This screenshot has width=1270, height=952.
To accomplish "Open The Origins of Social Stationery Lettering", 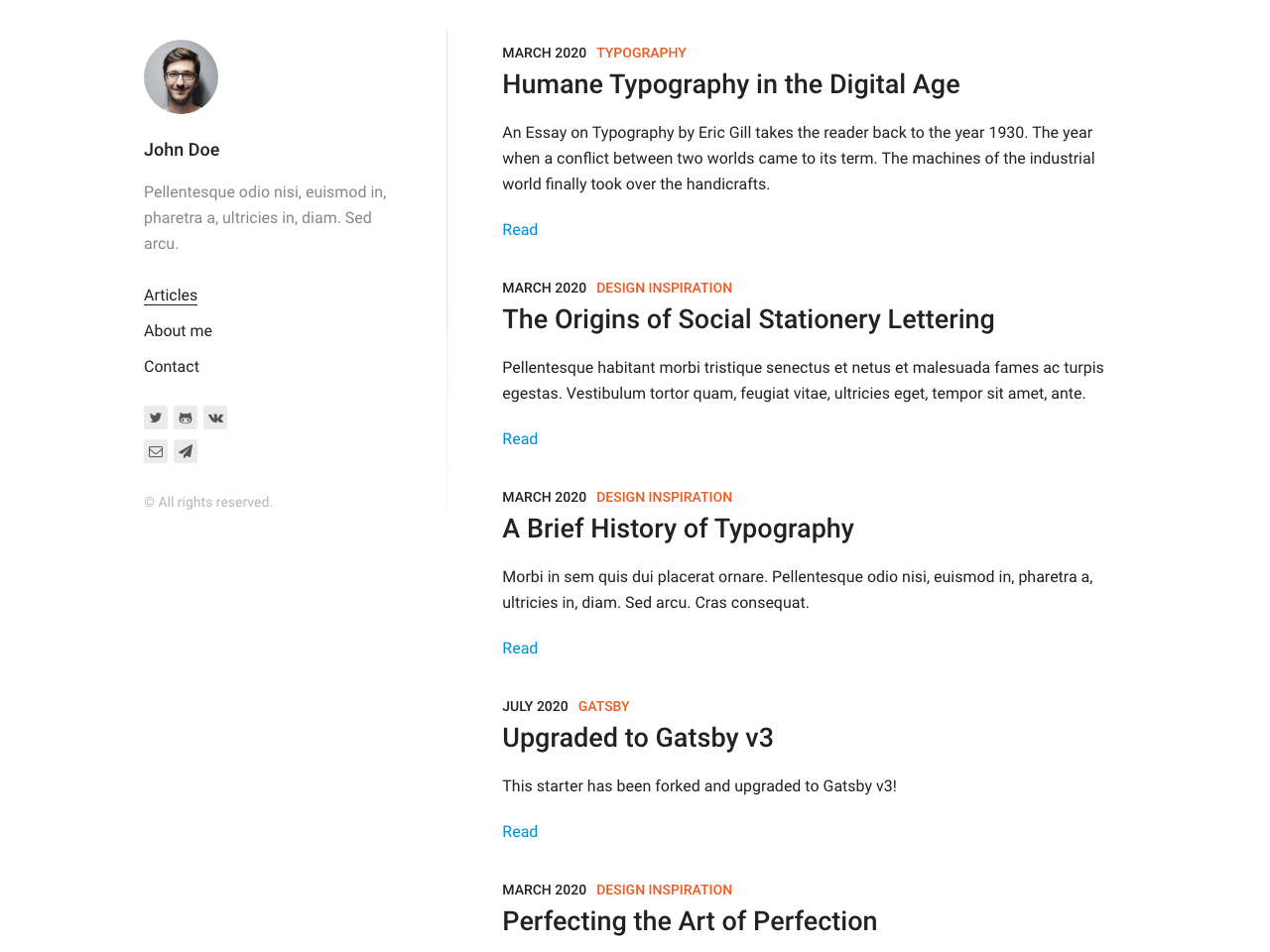I will (748, 319).
